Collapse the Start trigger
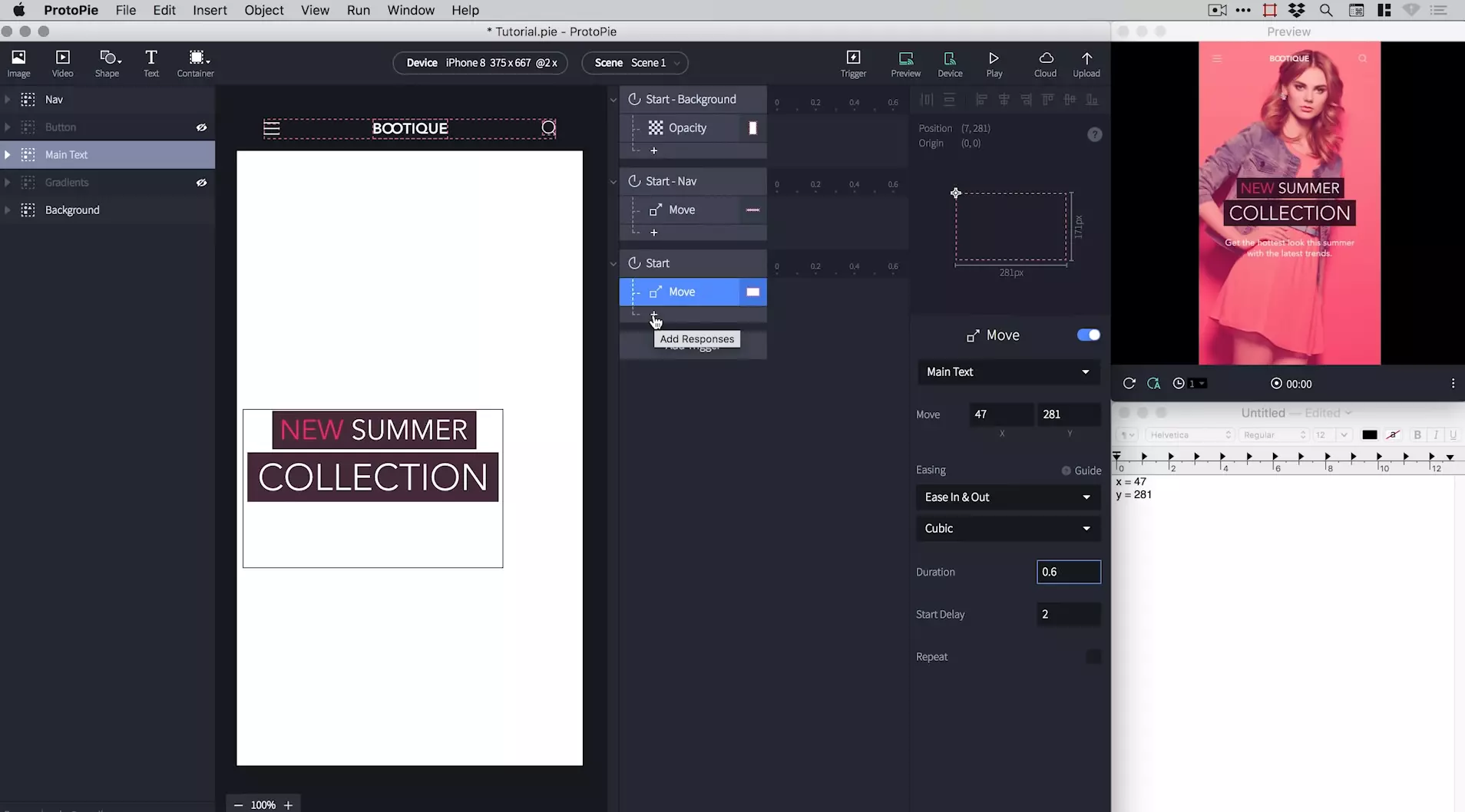Screen dimensions: 1465x812 tap(613, 263)
